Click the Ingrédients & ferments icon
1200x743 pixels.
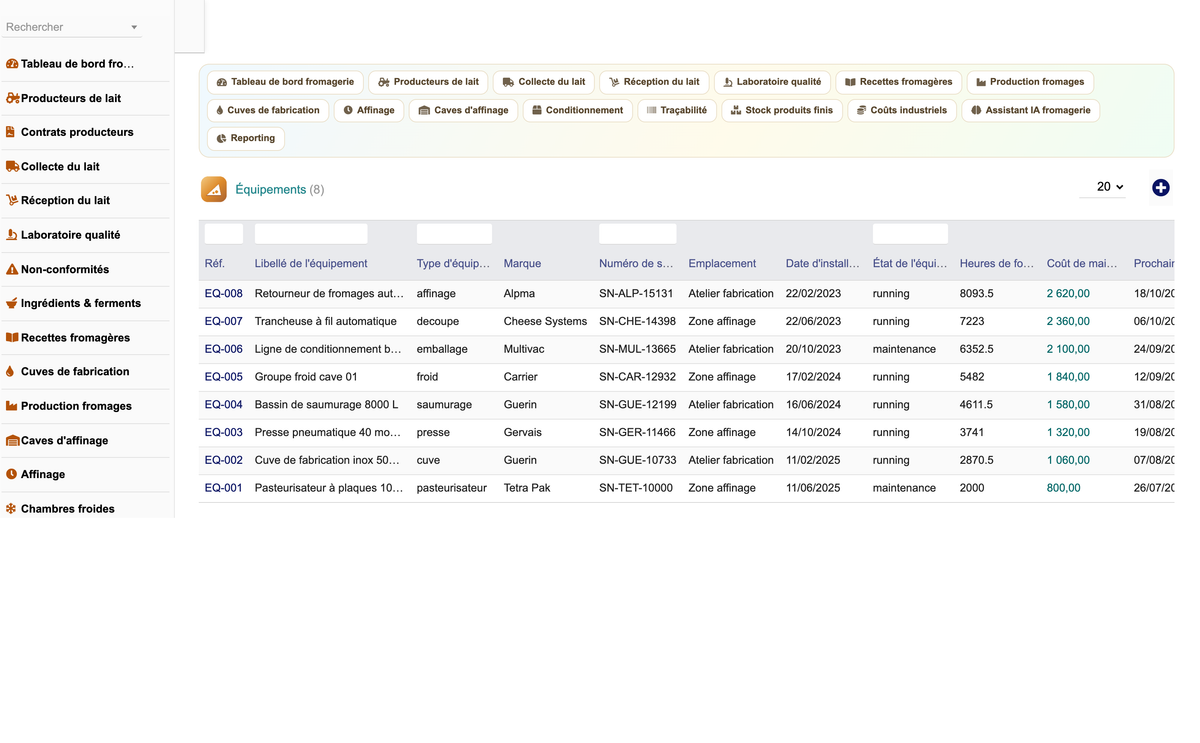click(12, 303)
